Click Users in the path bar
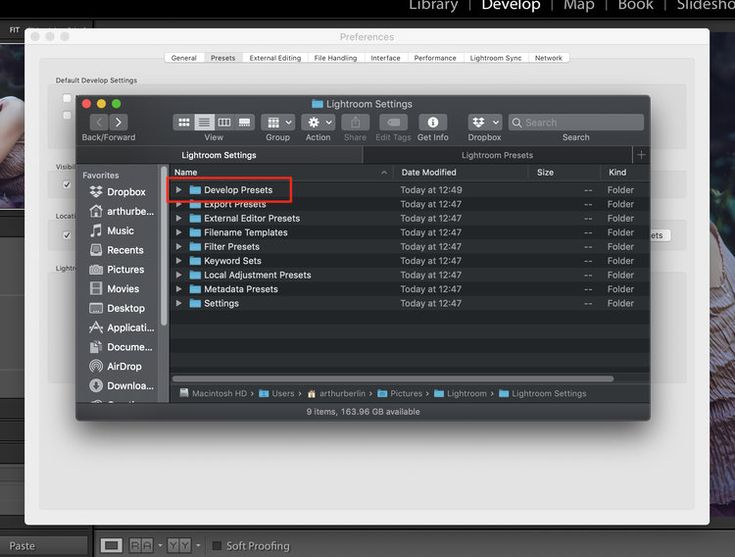Image resolution: width=735 pixels, height=557 pixels. (x=277, y=393)
